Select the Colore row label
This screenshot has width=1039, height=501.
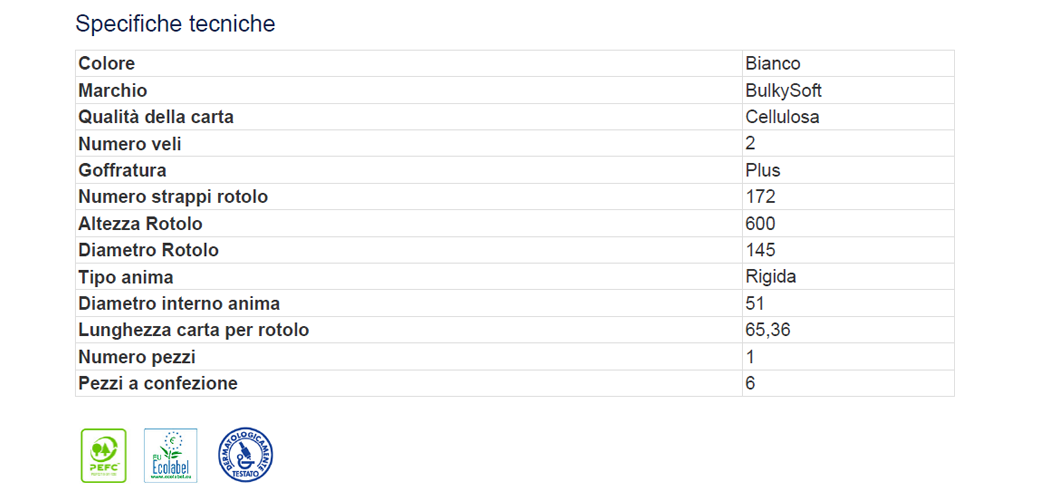pos(106,64)
